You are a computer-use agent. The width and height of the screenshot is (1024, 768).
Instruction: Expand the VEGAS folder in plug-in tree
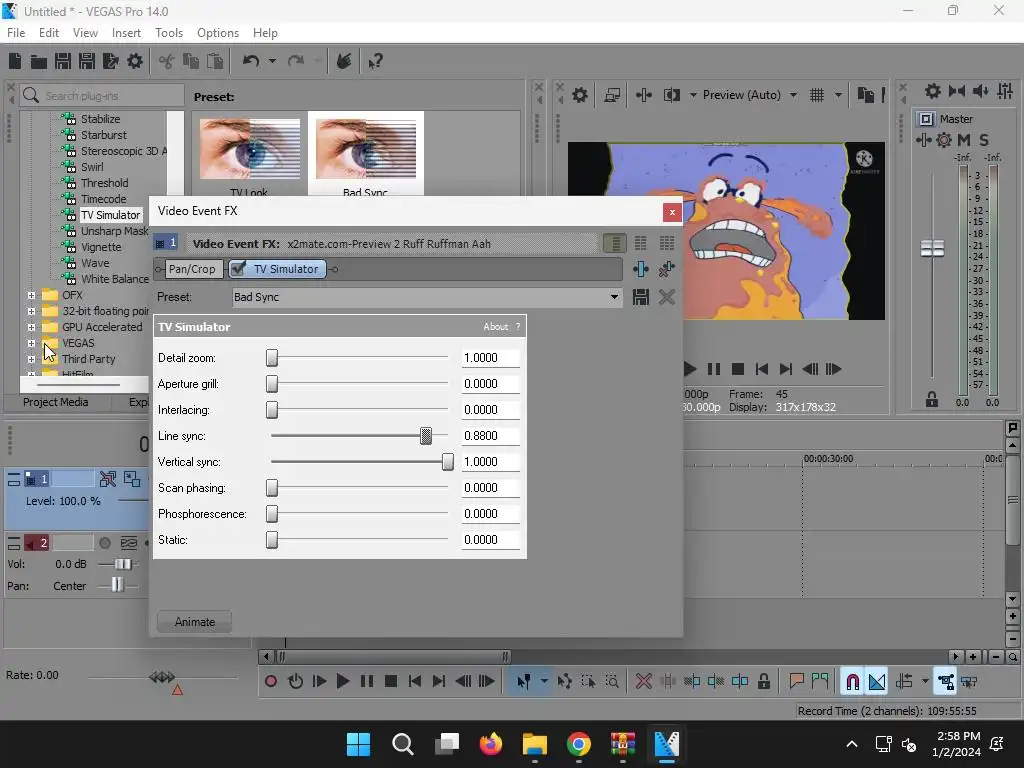31,344
